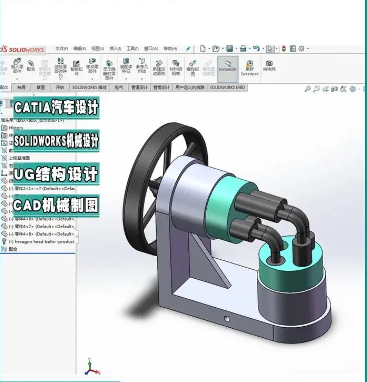This screenshot has width=367, height=382.
Task: Expand the Undo dropdown arrow
Action: (x=262, y=49)
